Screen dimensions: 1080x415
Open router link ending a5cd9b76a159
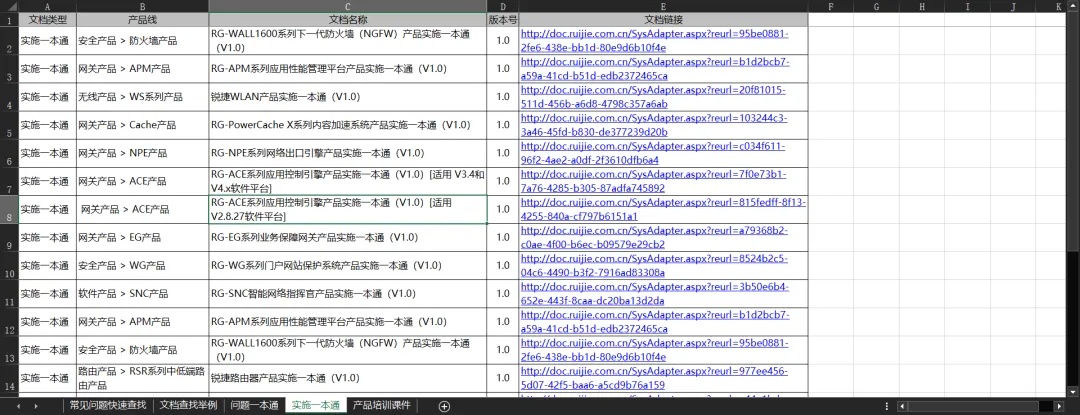pos(654,378)
